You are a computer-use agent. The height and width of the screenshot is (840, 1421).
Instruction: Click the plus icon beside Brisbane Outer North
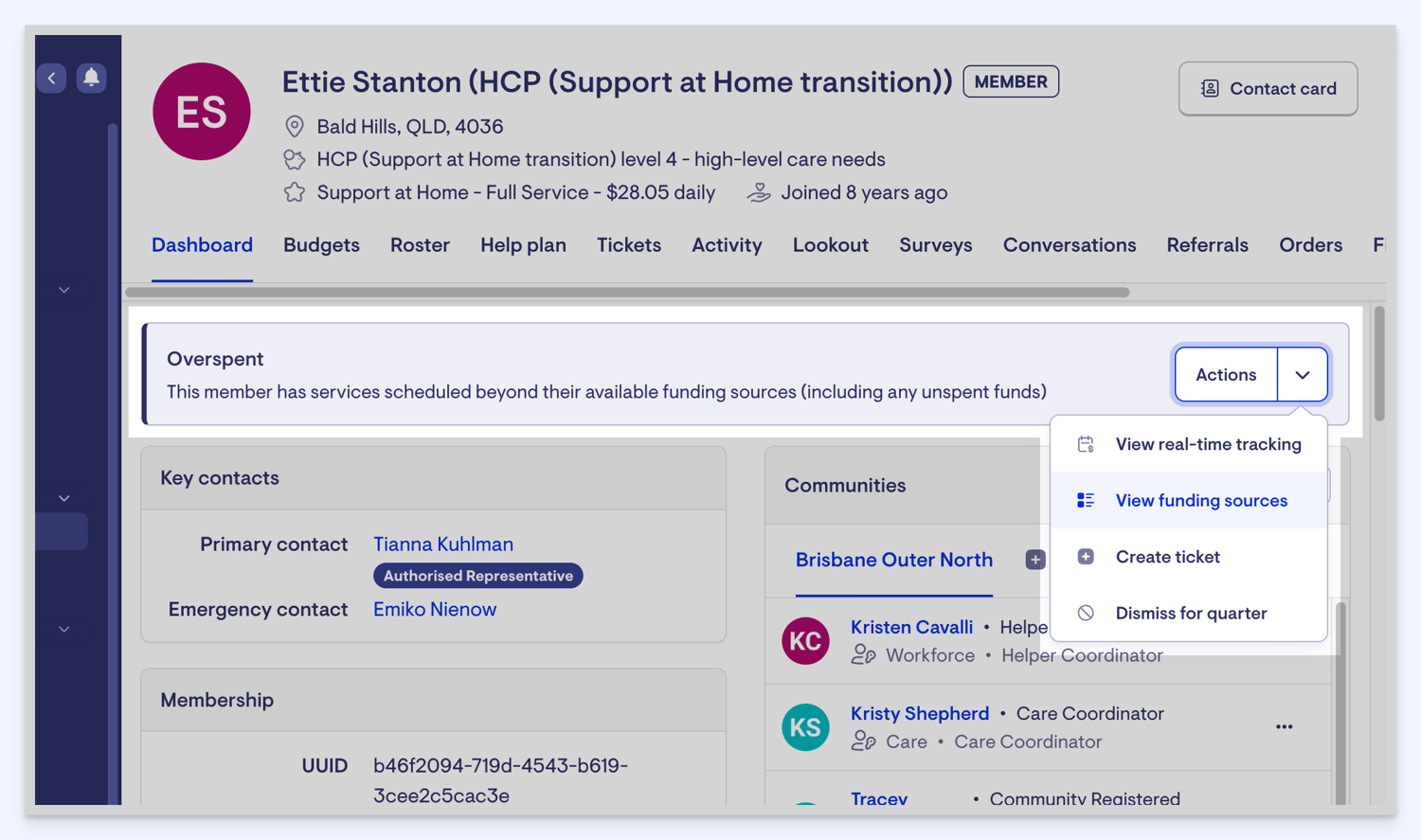[1034, 560]
